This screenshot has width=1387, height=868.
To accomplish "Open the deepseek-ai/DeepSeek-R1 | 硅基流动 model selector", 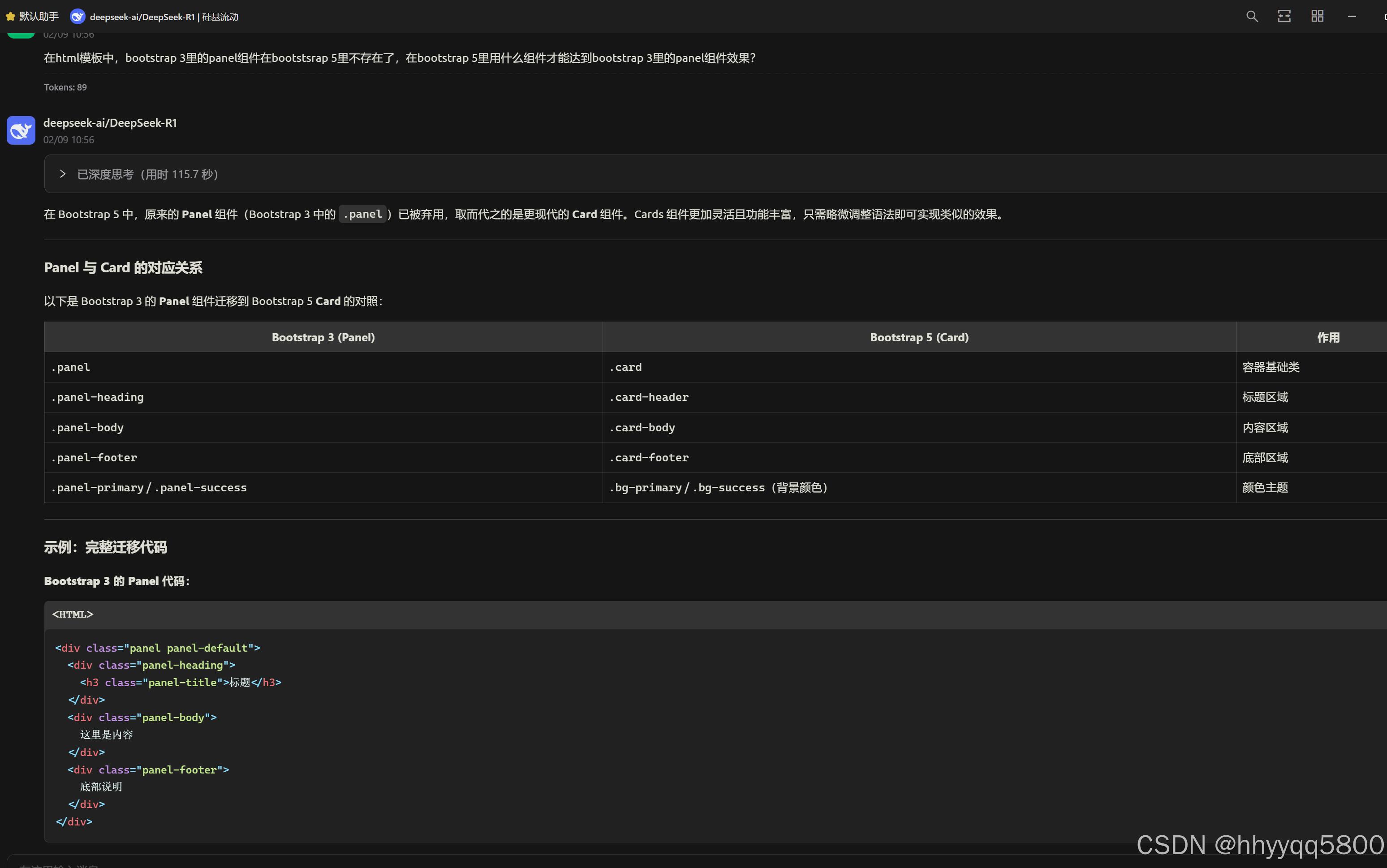I will pos(164,17).
